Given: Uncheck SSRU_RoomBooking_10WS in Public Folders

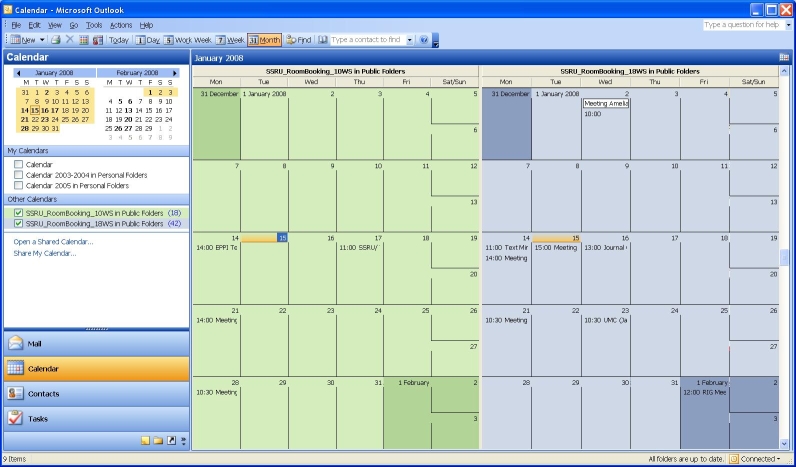Looking at the screenshot, I should coord(19,213).
